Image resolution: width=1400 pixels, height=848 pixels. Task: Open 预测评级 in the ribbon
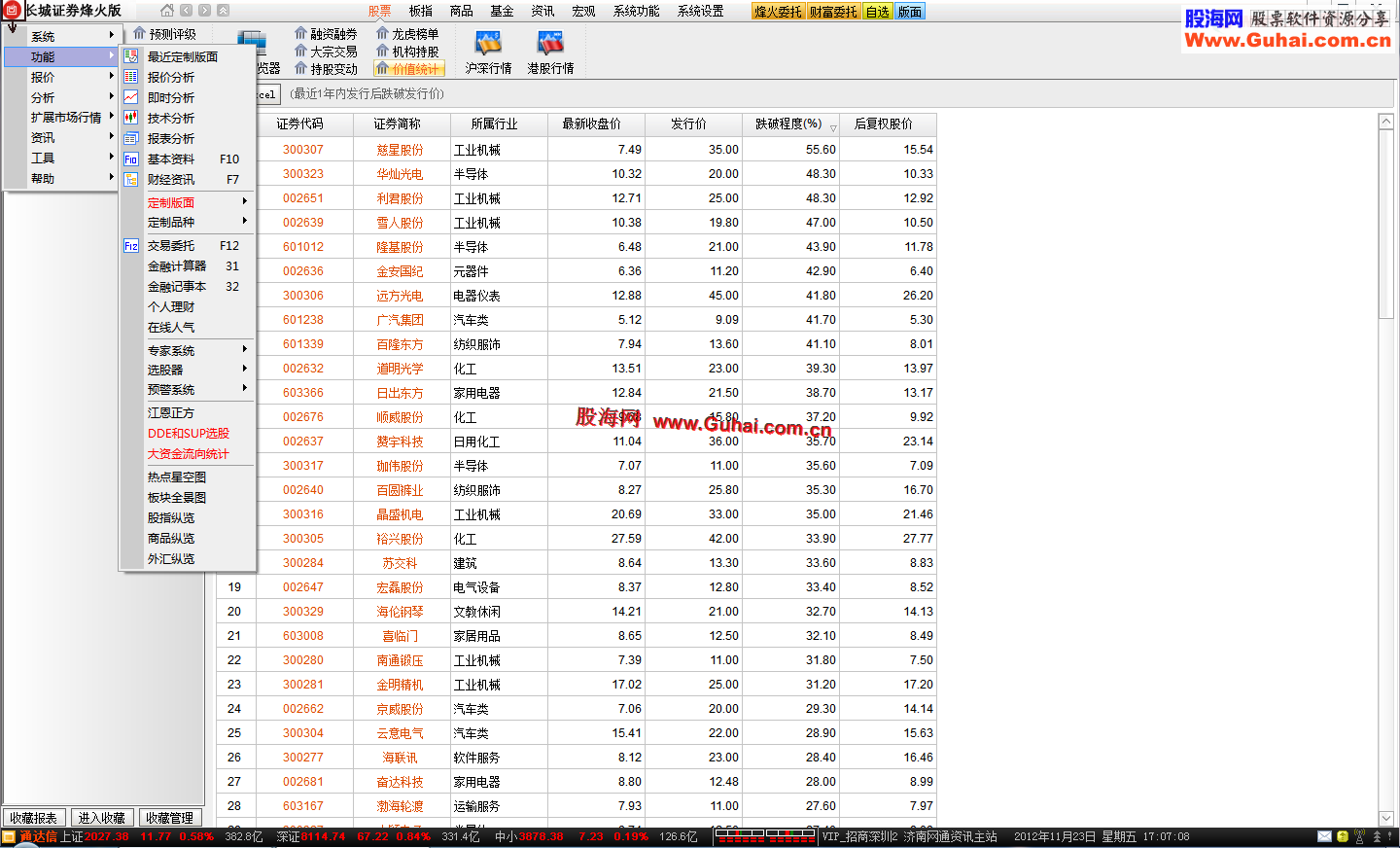[x=164, y=34]
